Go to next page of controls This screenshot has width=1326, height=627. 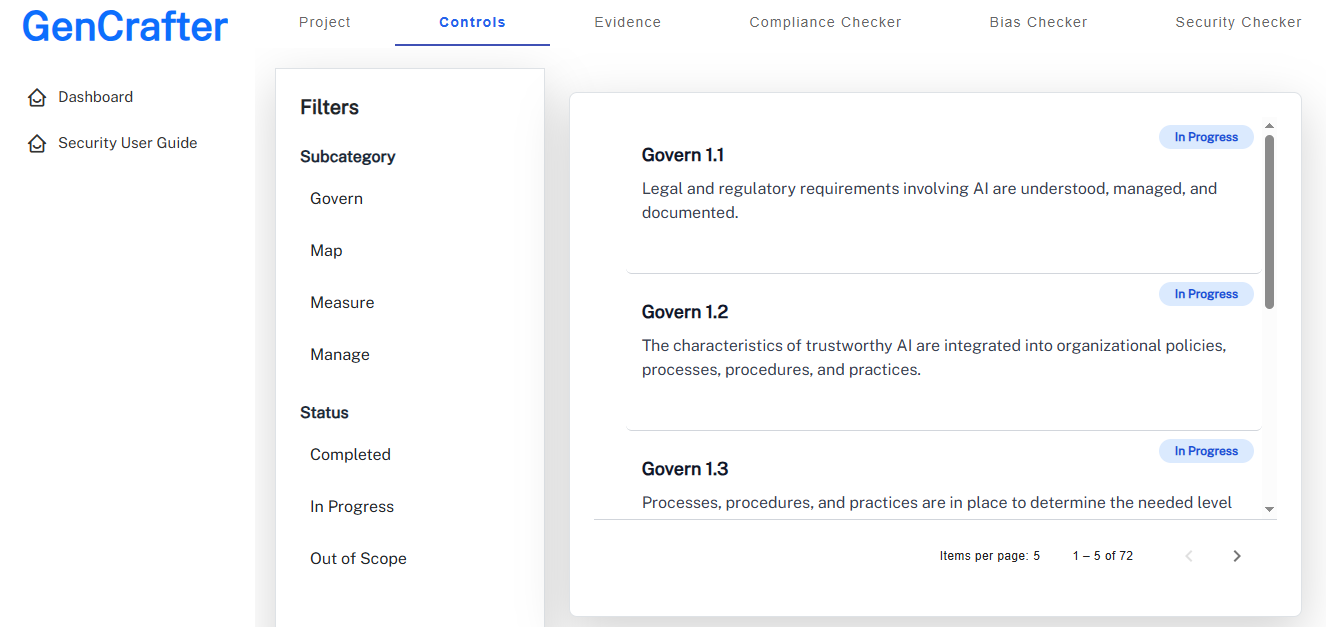[x=1237, y=556]
